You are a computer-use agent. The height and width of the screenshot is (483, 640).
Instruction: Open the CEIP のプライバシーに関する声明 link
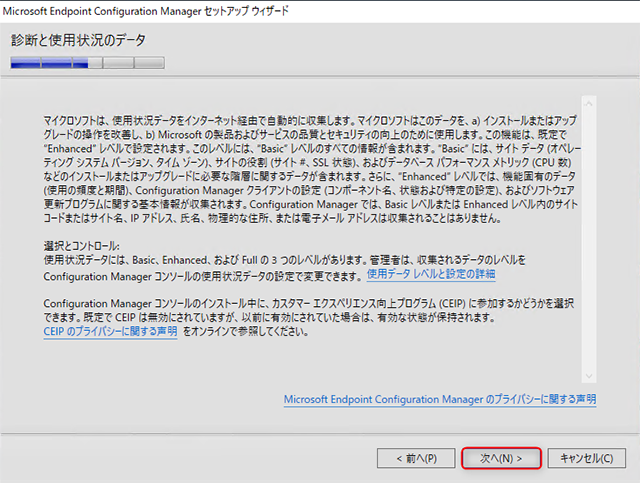coord(110,330)
